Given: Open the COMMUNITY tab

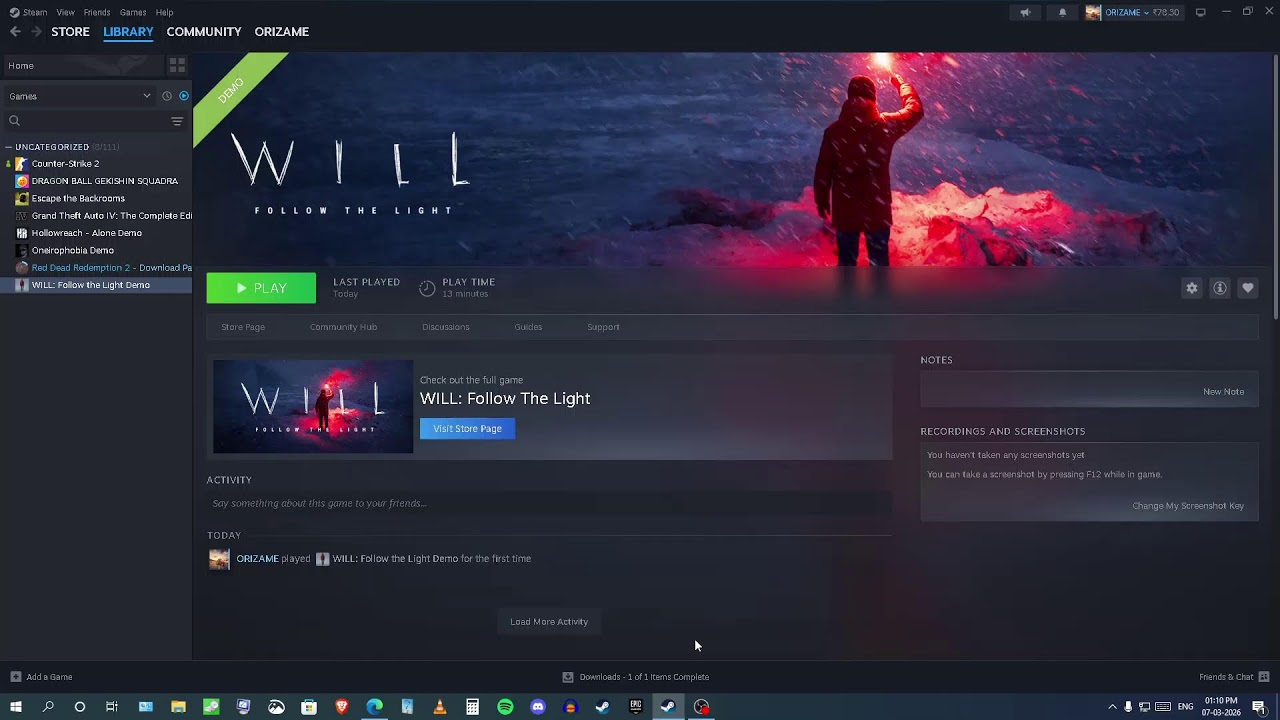Looking at the screenshot, I should tap(204, 32).
